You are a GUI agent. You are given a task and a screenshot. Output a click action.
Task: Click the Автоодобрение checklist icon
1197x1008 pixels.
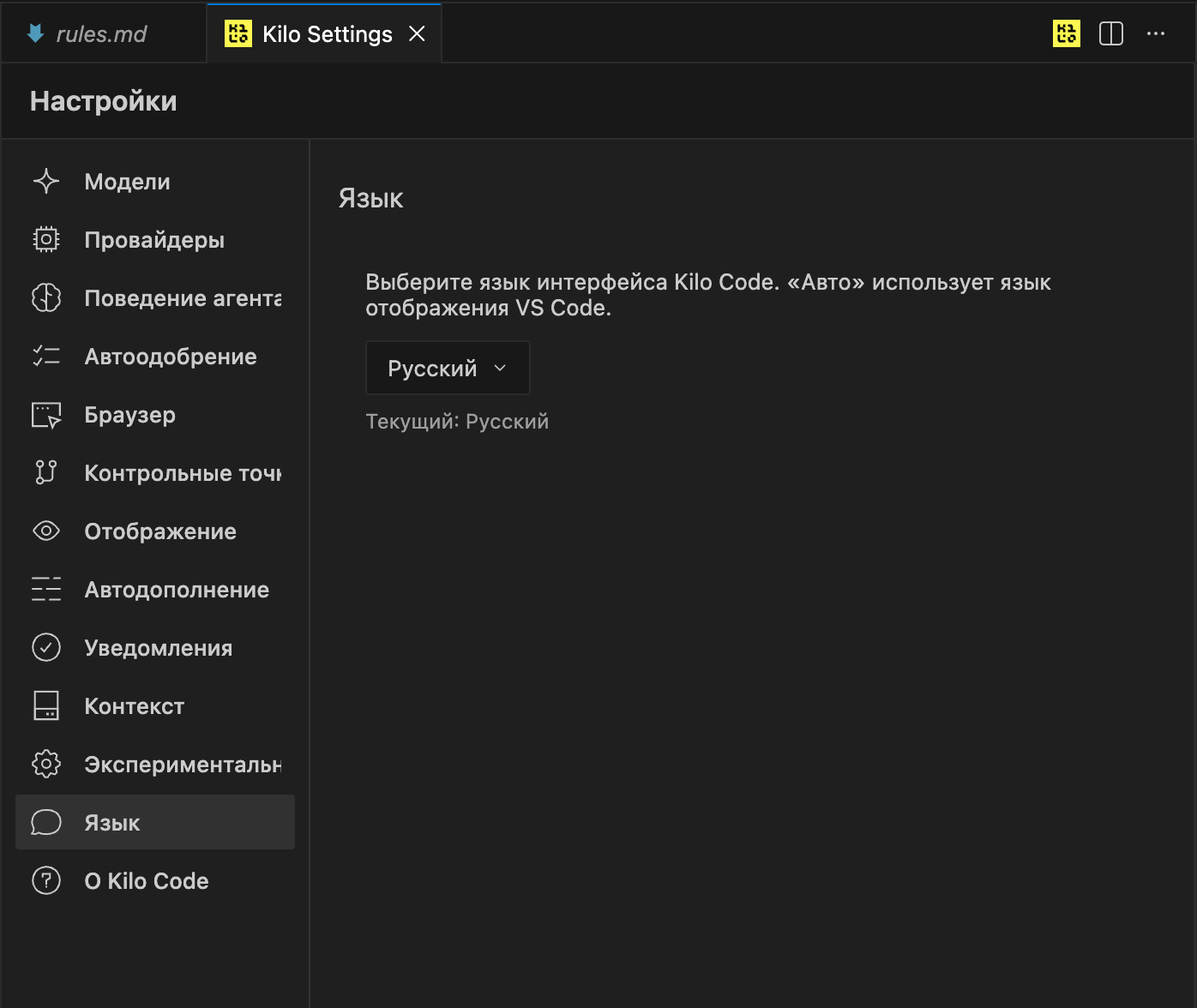tap(46, 356)
